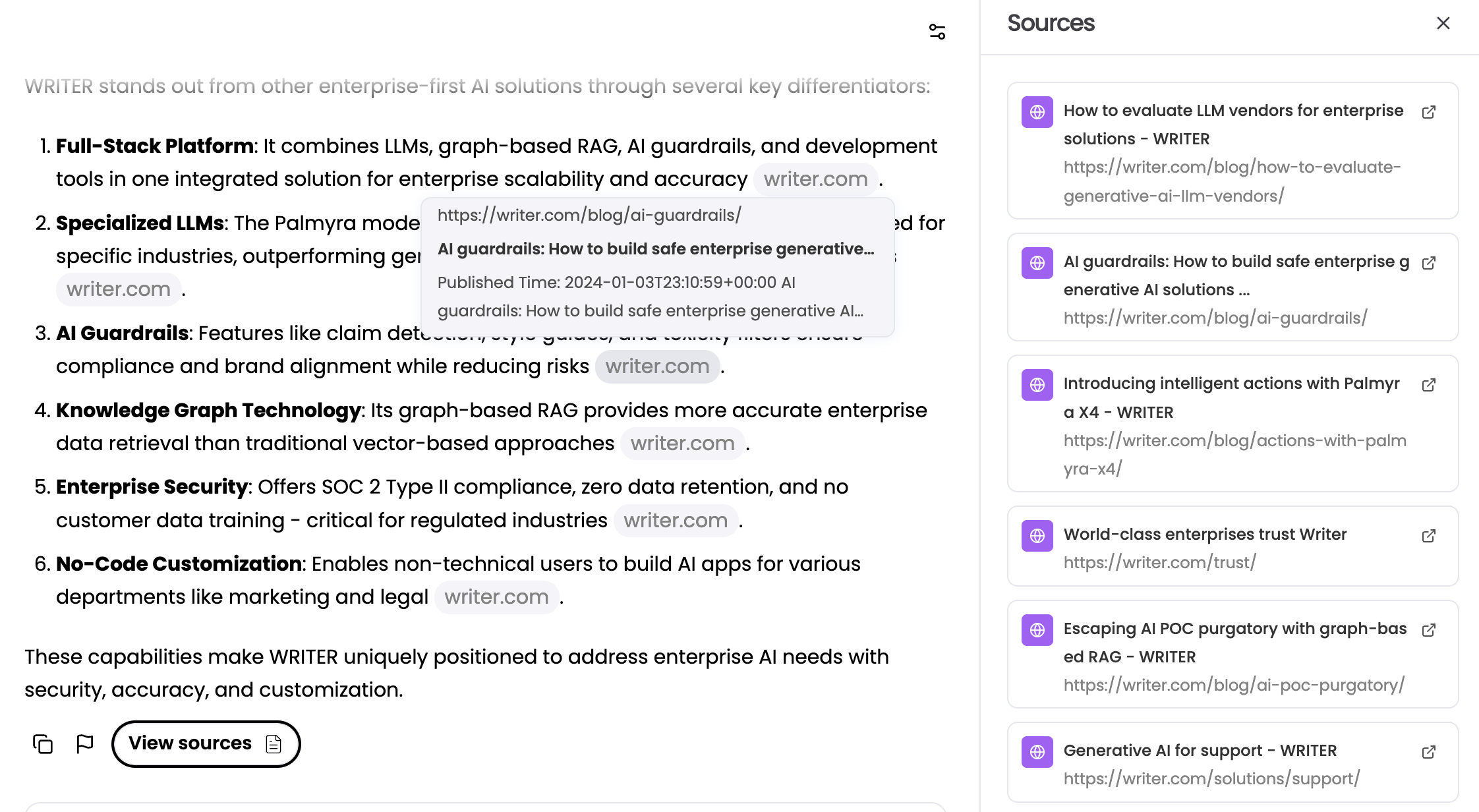This screenshot has width=1479, height=812.
Task: Open external link for 'Introducing intelligent actions' source
Action: [1428, 385]
